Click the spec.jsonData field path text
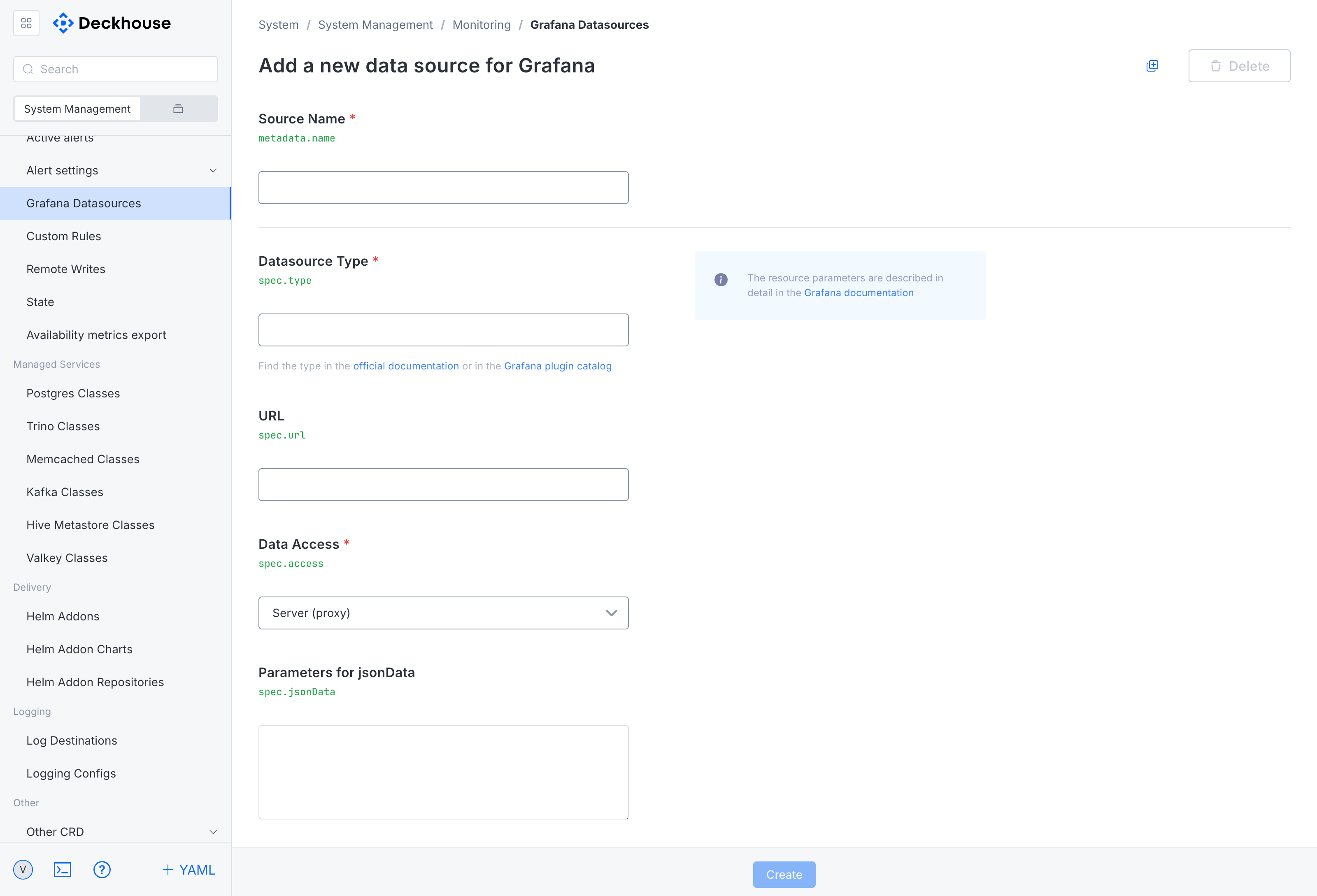Screen dimensions: 1317x896 click(296, 692)
